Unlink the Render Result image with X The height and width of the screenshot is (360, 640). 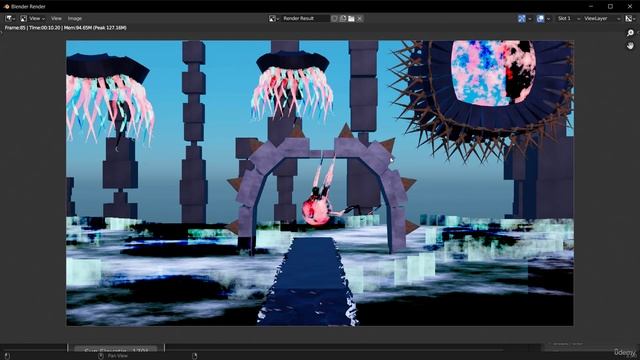tap(360, 18)
